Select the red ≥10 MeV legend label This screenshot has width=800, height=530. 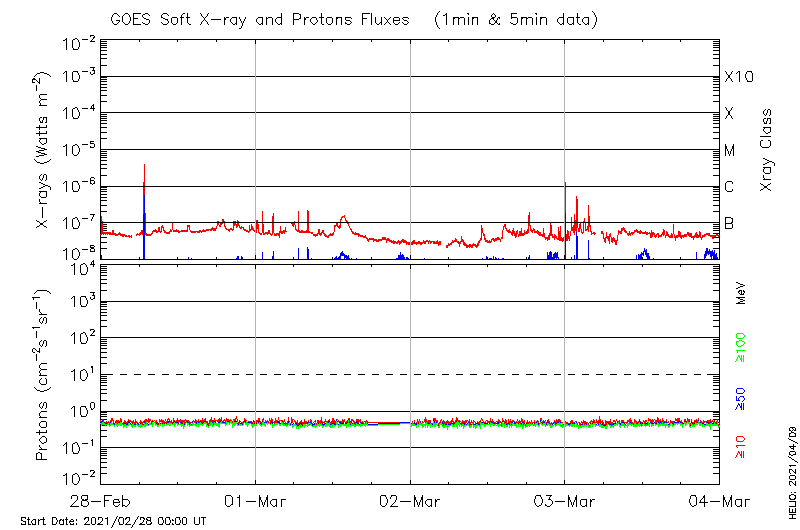(x=741, y=445)
